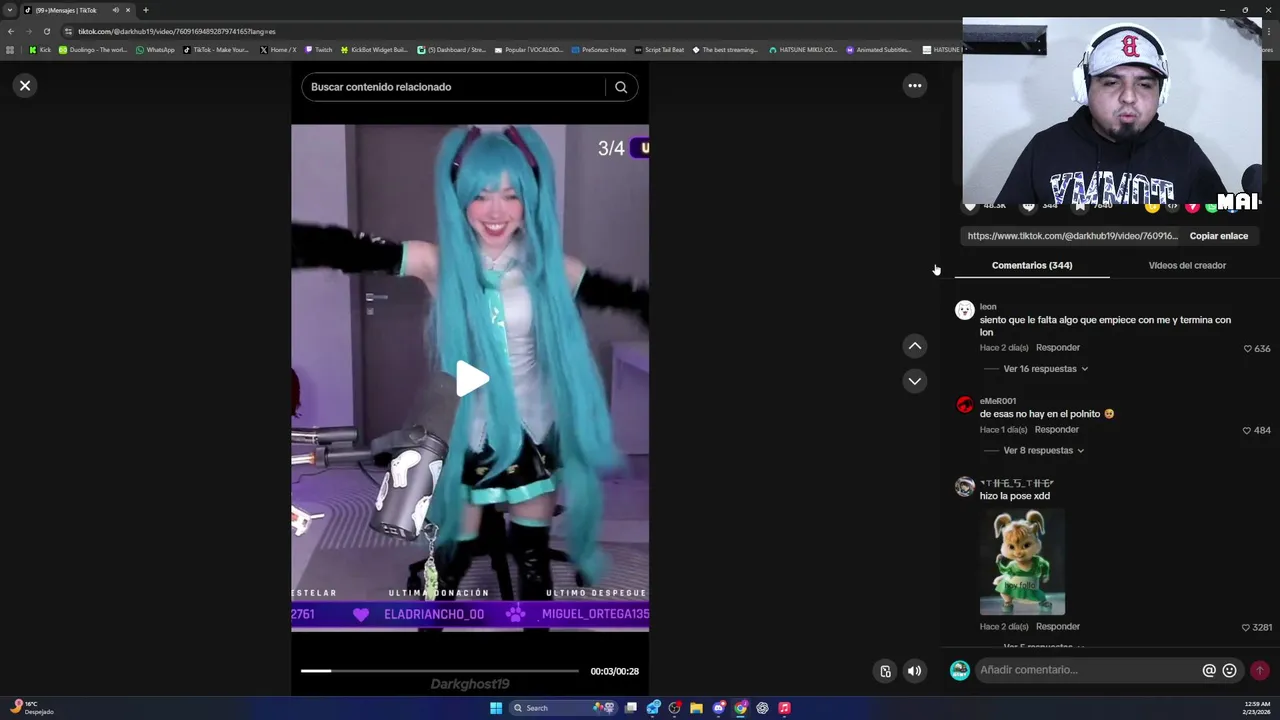Viewport: 1280px width, 720px height.
Task: Open the WhatsApp bookmark
Action: coord(155,50)
